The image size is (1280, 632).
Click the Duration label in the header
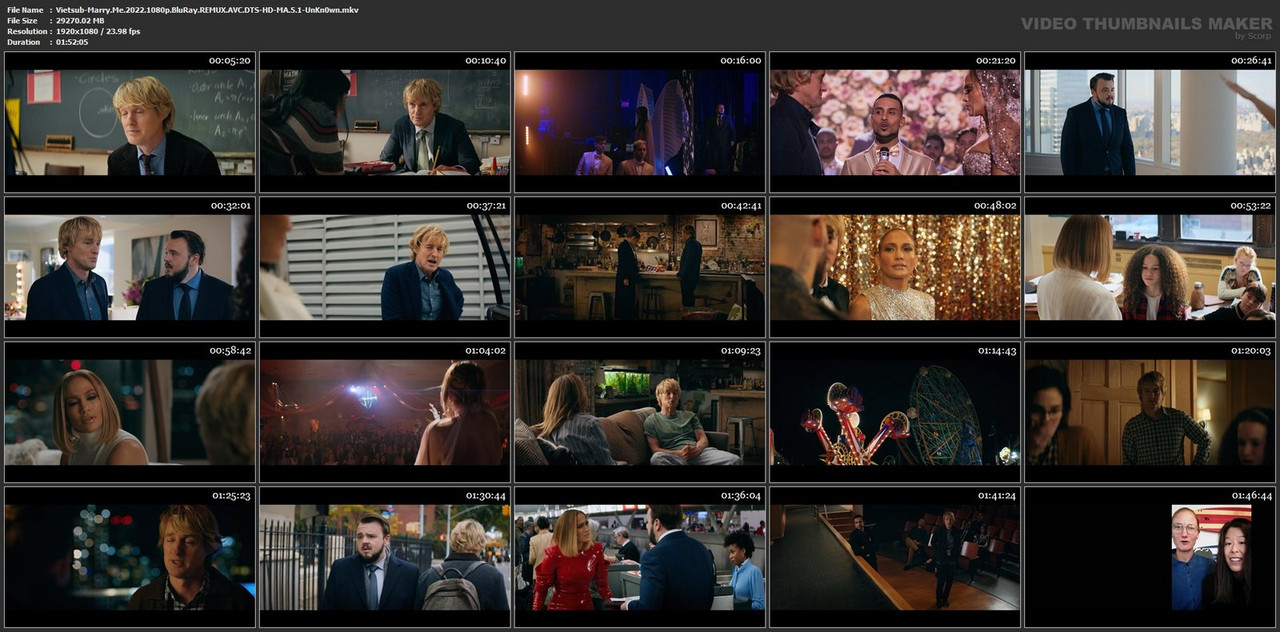click(23, 42)
